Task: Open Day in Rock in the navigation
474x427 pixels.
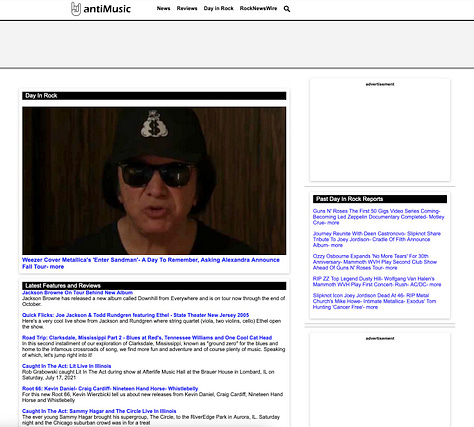Action: point(219,8)
